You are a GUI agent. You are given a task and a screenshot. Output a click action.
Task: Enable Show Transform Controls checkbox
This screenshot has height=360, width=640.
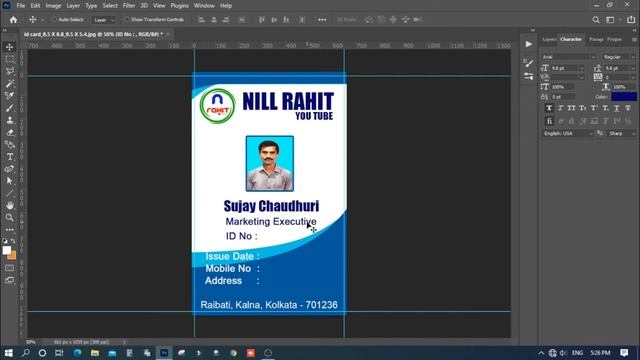pos(127,20)
